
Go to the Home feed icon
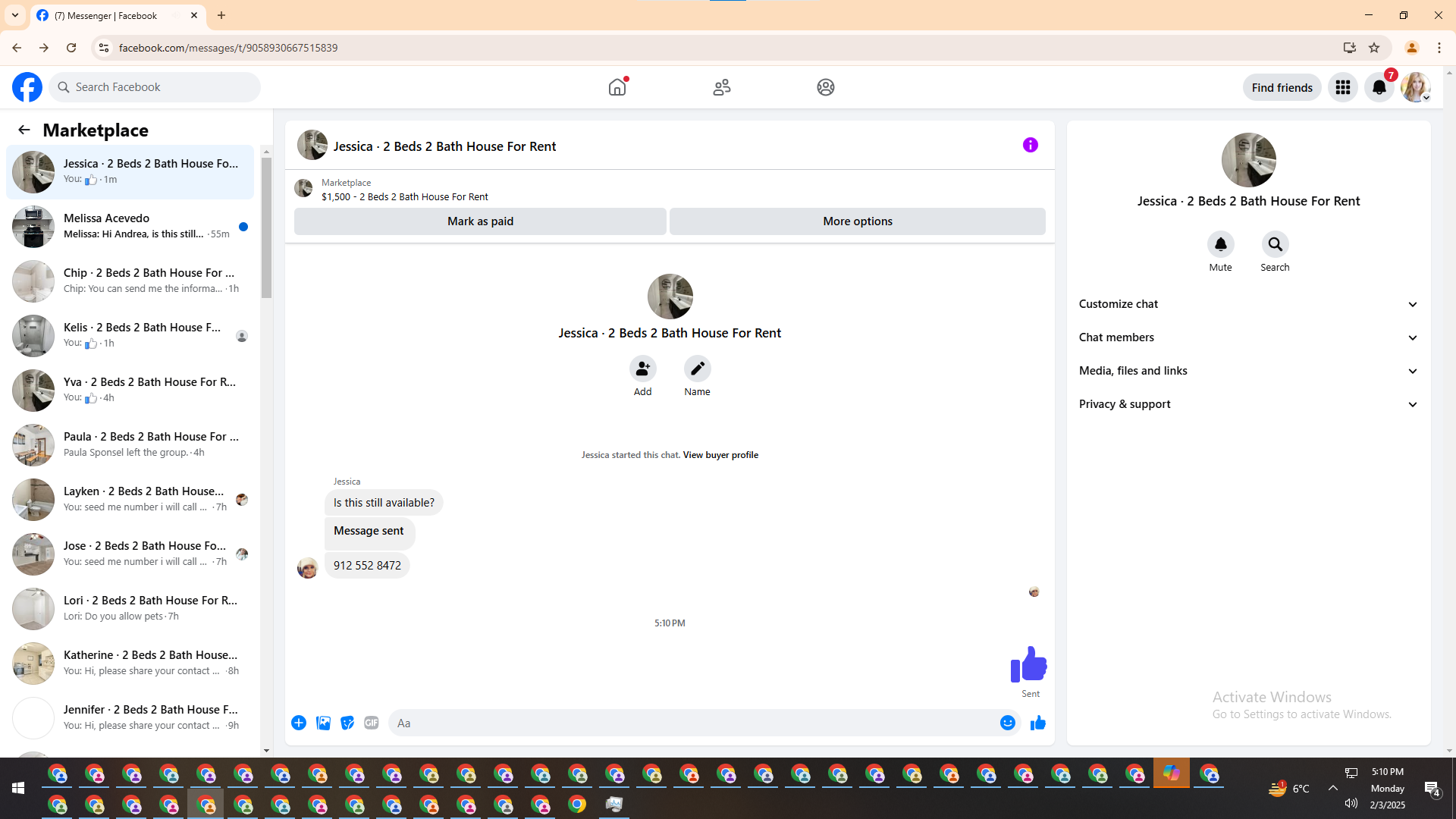coord(617,87)
